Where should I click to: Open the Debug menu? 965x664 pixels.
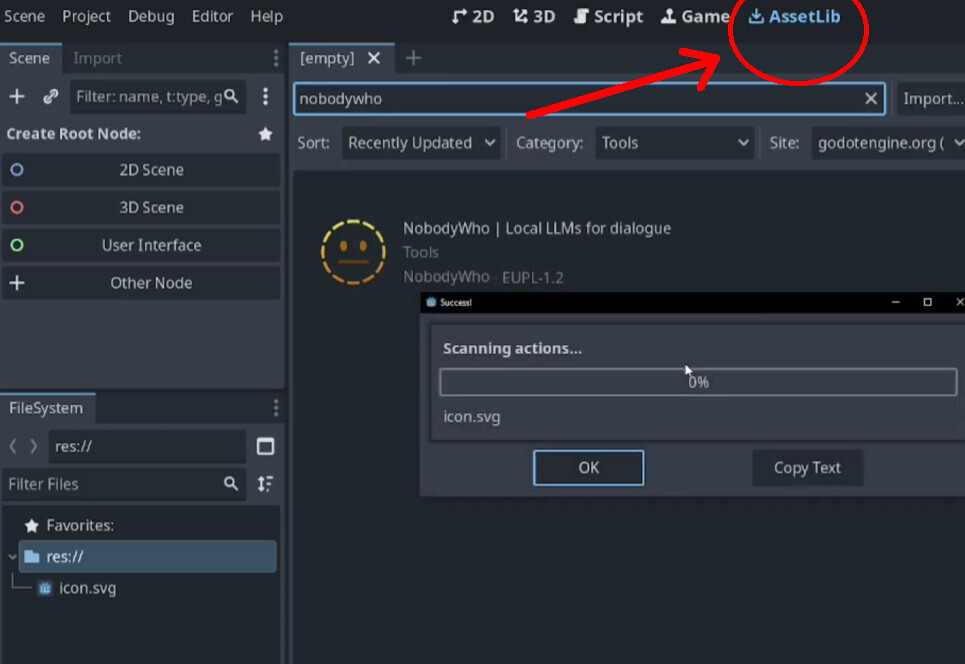pos(151,16)
